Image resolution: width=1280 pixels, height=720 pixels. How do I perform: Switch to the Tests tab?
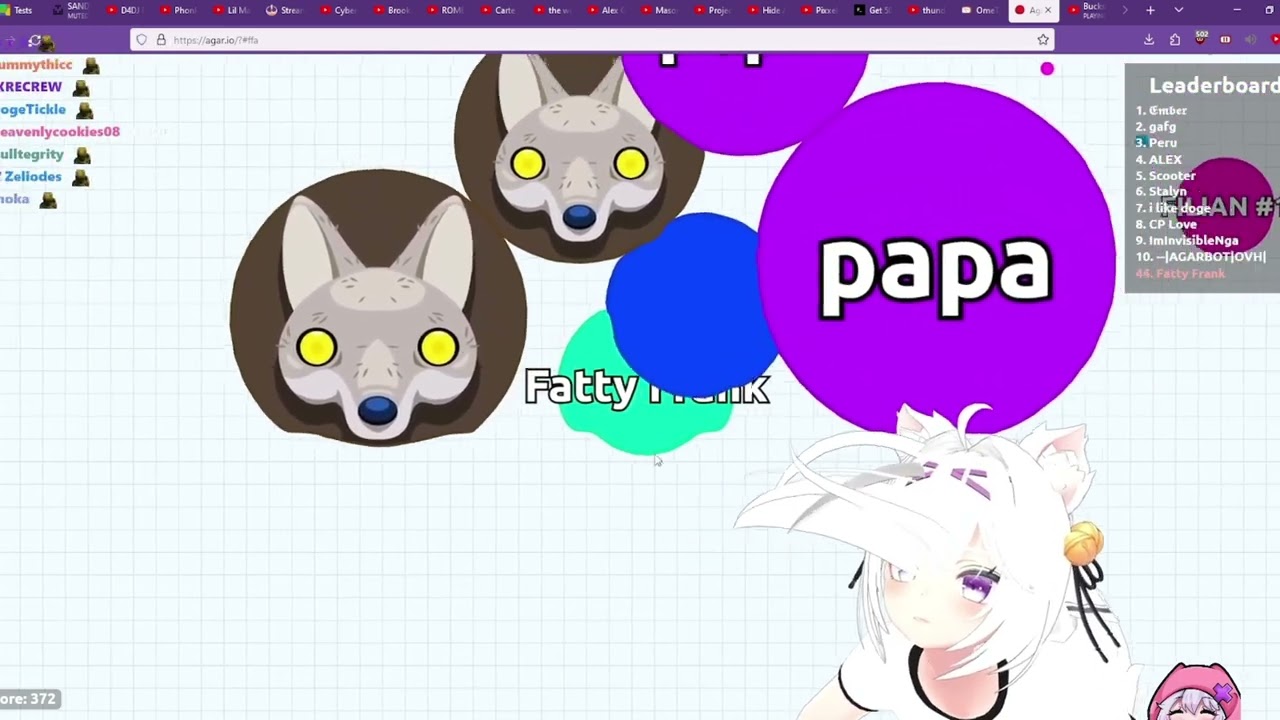[x=18, y=10]
